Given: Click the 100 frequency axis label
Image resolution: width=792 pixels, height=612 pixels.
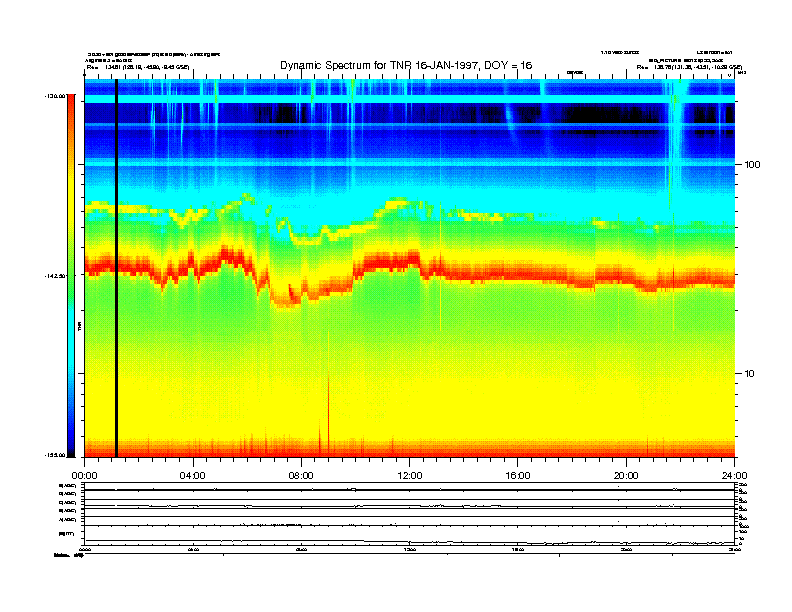Looking at the screenshot, I should 752,165.
